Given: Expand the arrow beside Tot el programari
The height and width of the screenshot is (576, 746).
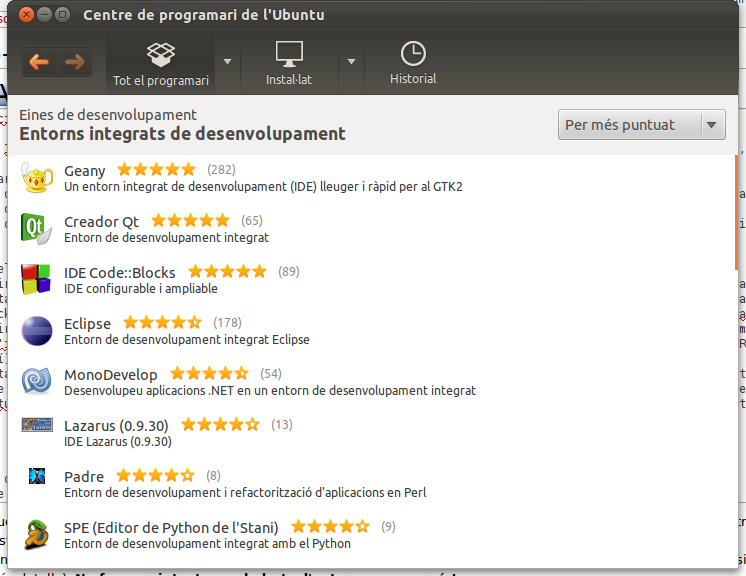Looking at the screenshot, I should click(227, 62).
